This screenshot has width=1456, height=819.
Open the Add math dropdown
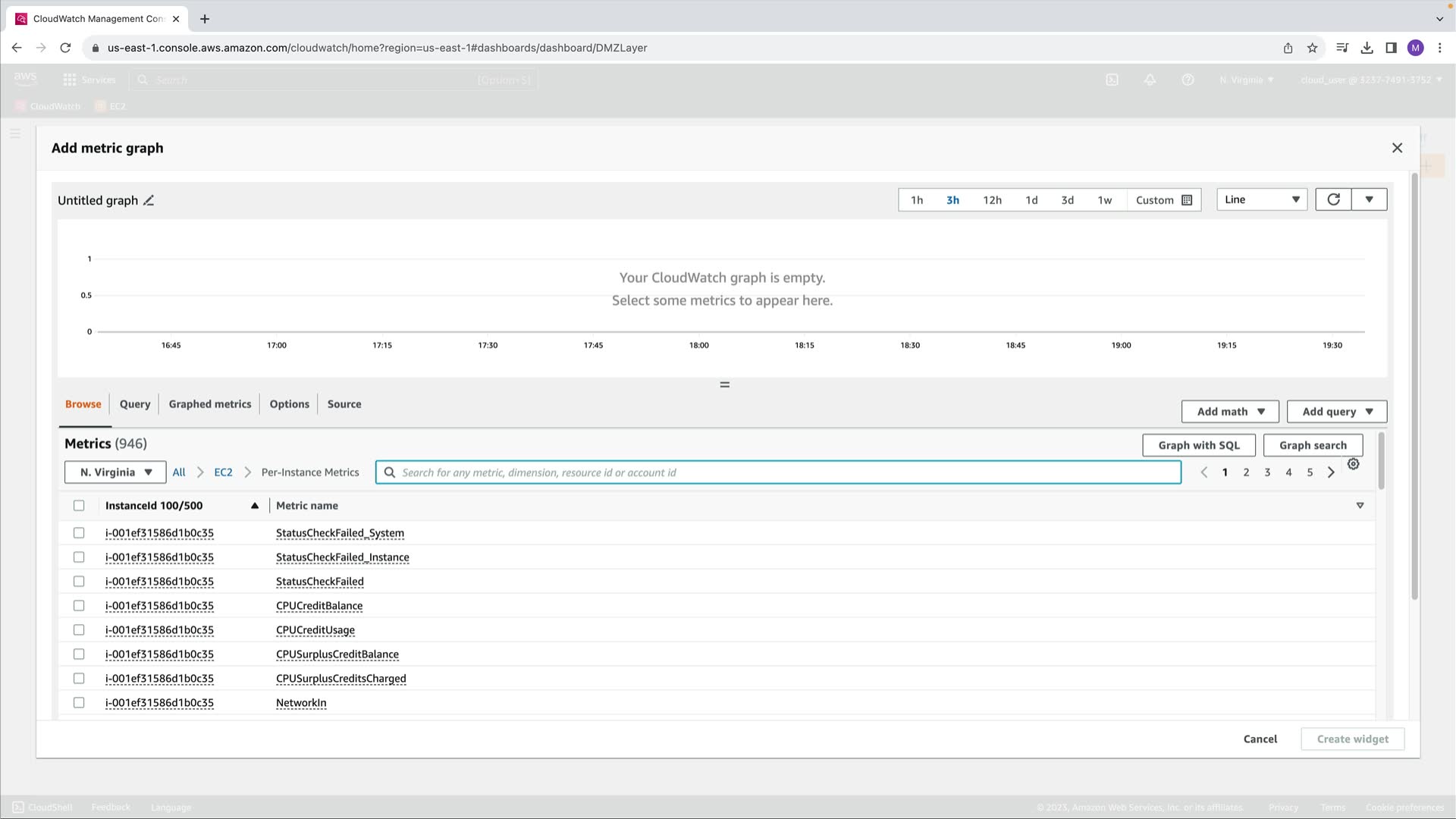(x=1230, y=412)
